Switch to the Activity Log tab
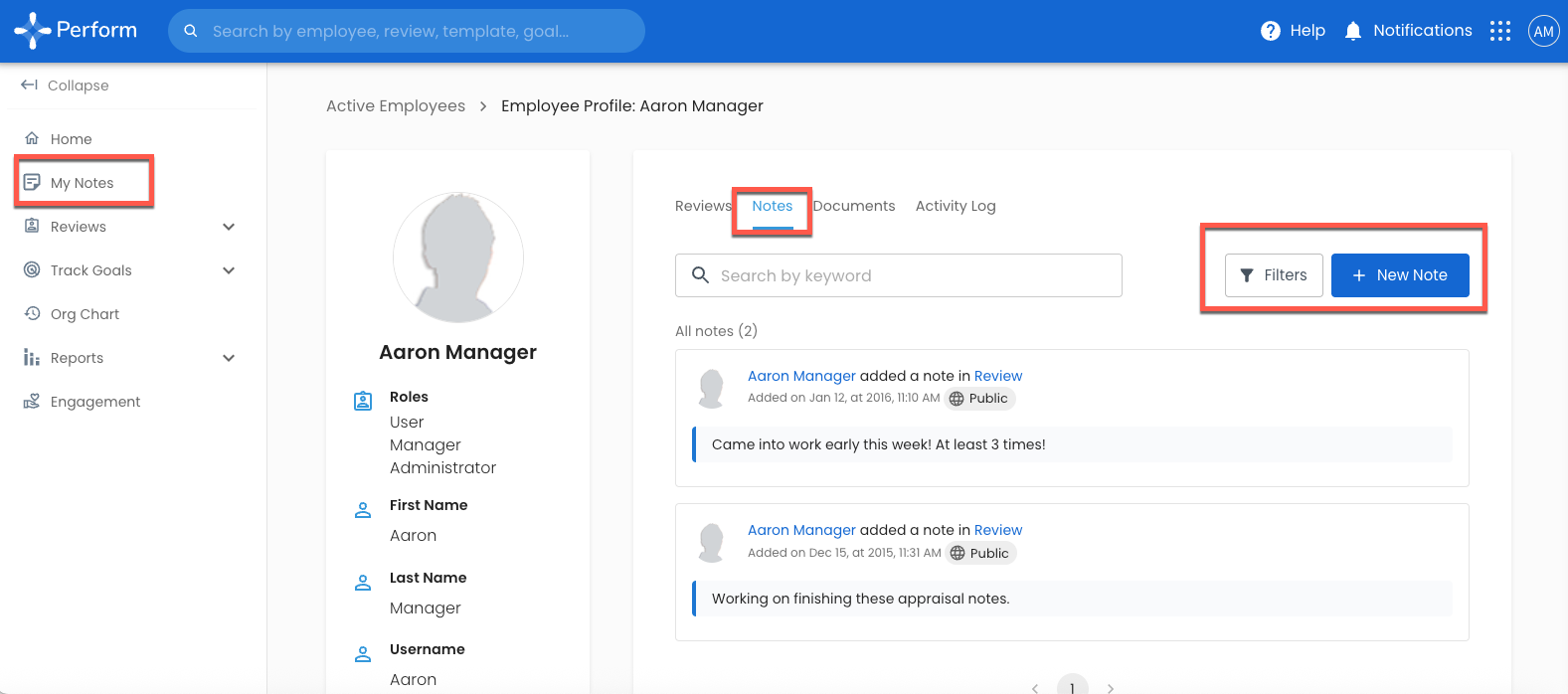Screen dimensions: 1568x694 click(x=955, y=206)
